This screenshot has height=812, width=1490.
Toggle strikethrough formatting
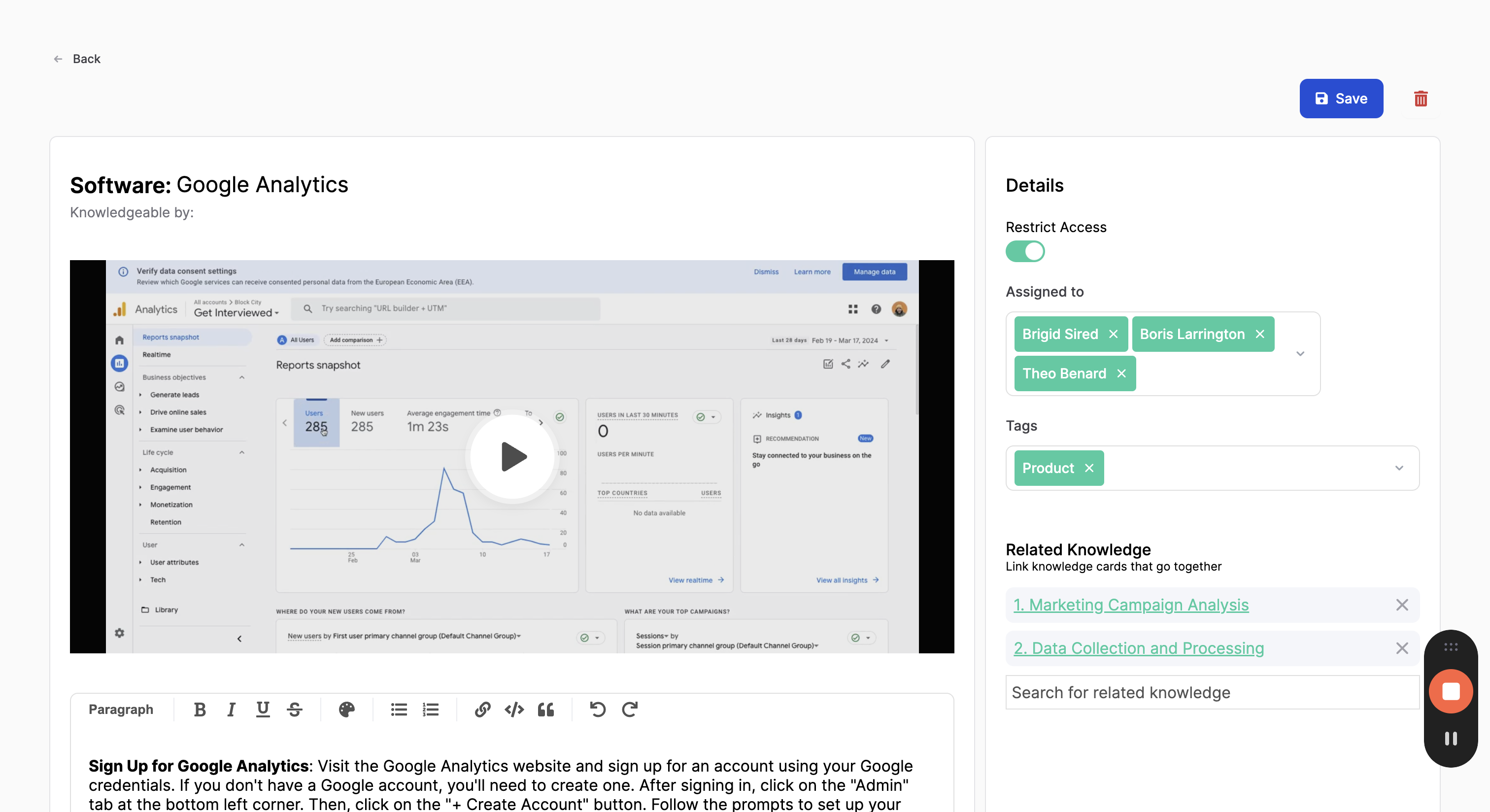coord(295,710)
